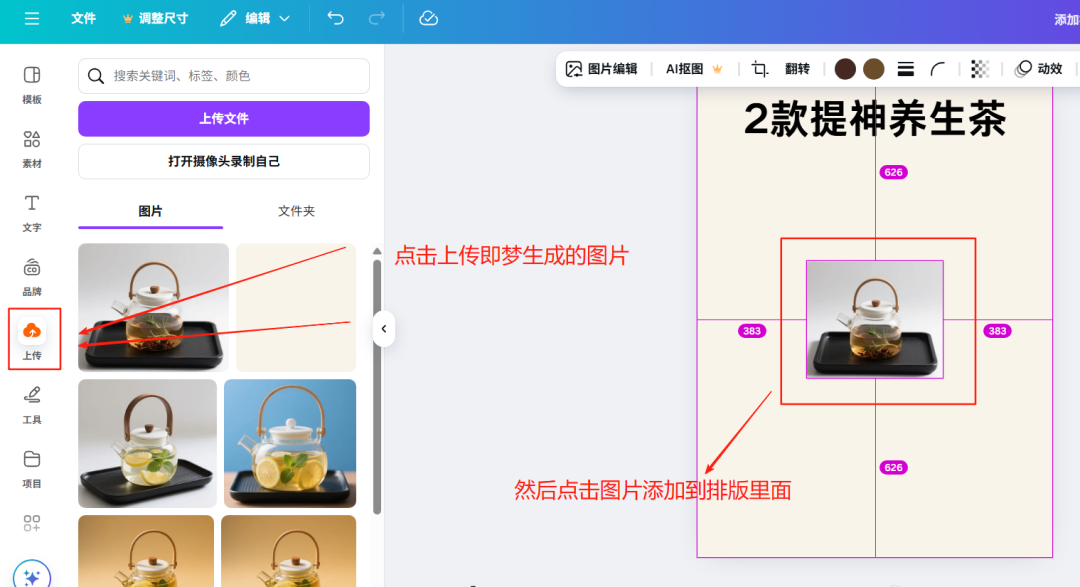Expand the 编辑 dropdown
This screenshot has height=587, width=1080.
[255, 19]
